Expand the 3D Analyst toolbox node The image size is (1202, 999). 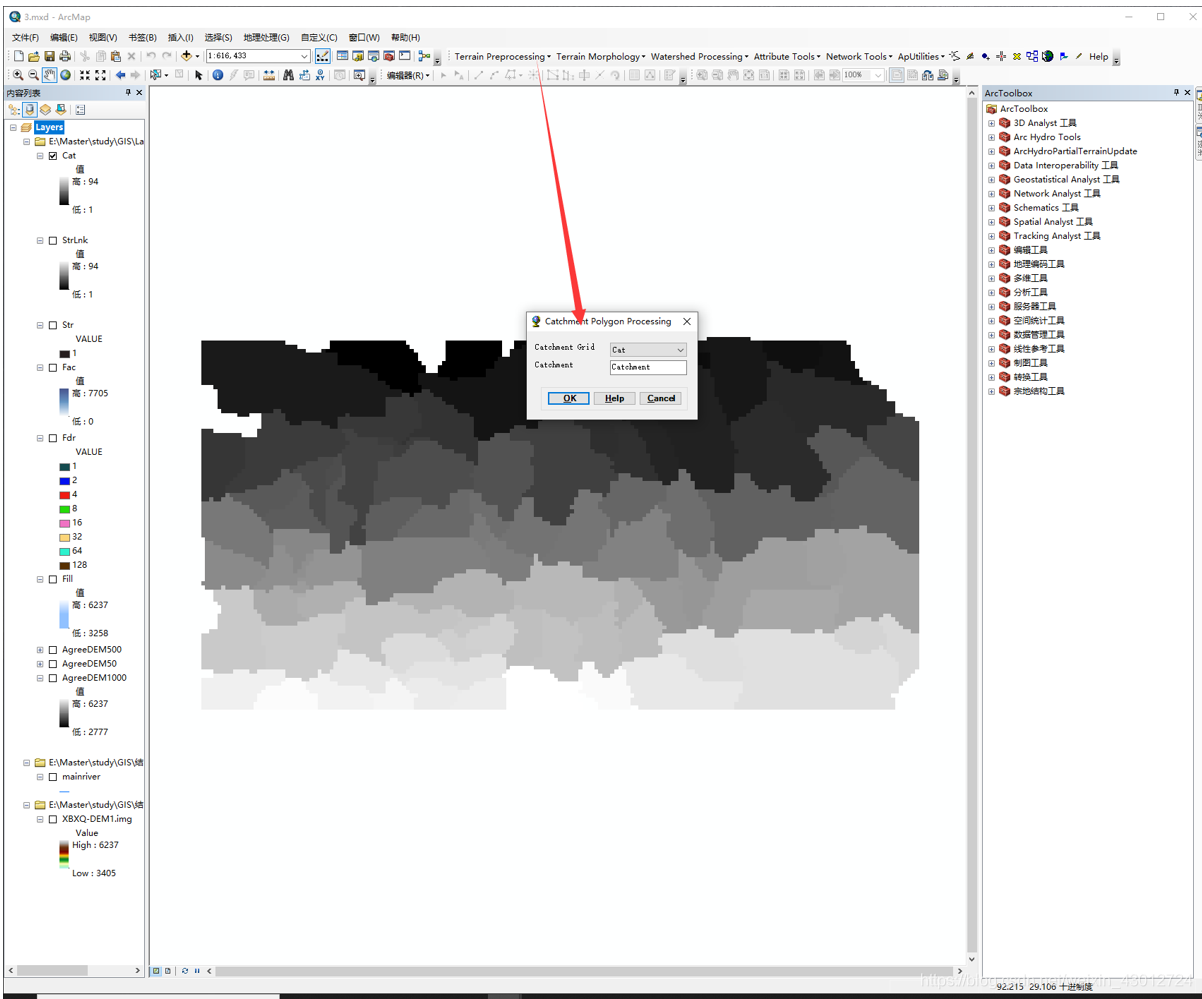click(x=992, y=124)
